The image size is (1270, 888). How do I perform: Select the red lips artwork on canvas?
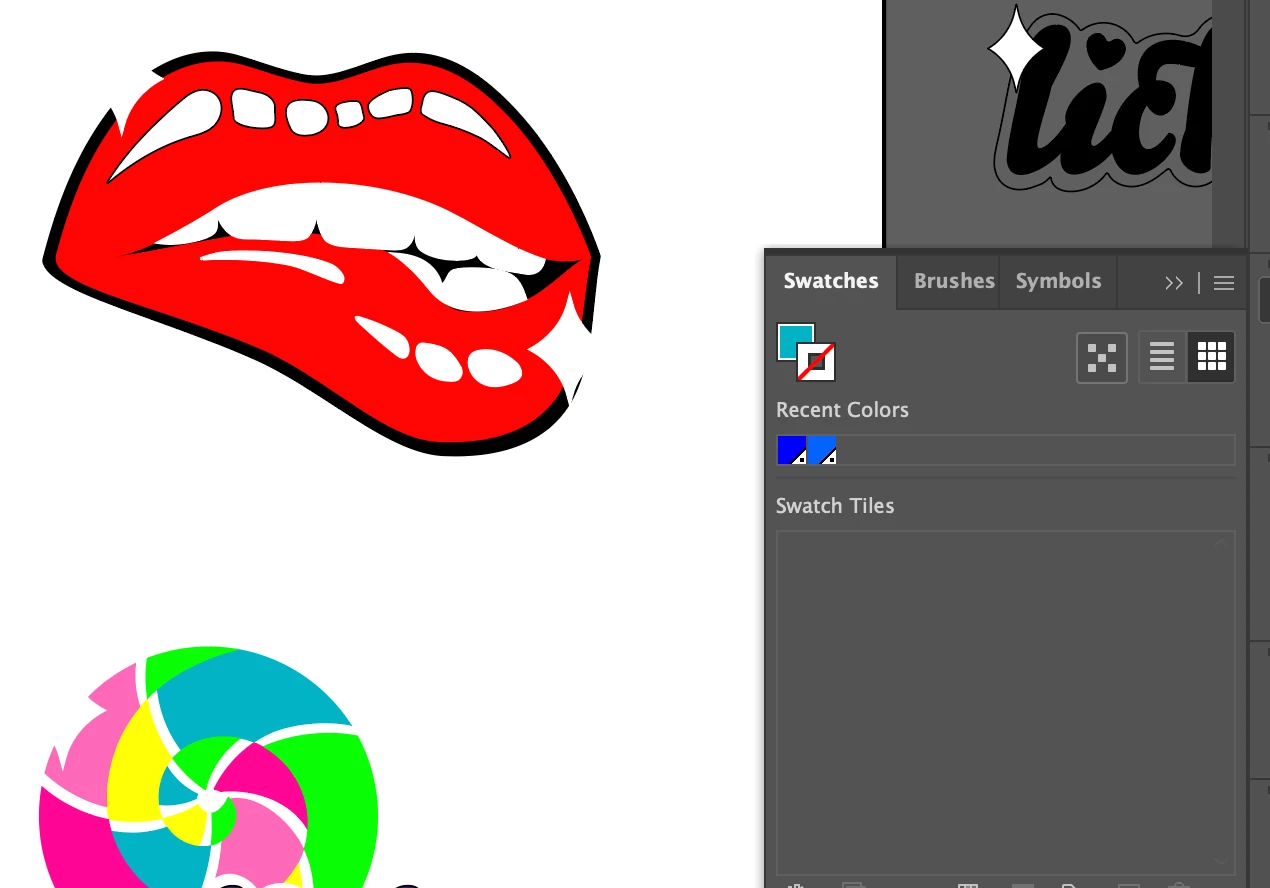(320, 255)
